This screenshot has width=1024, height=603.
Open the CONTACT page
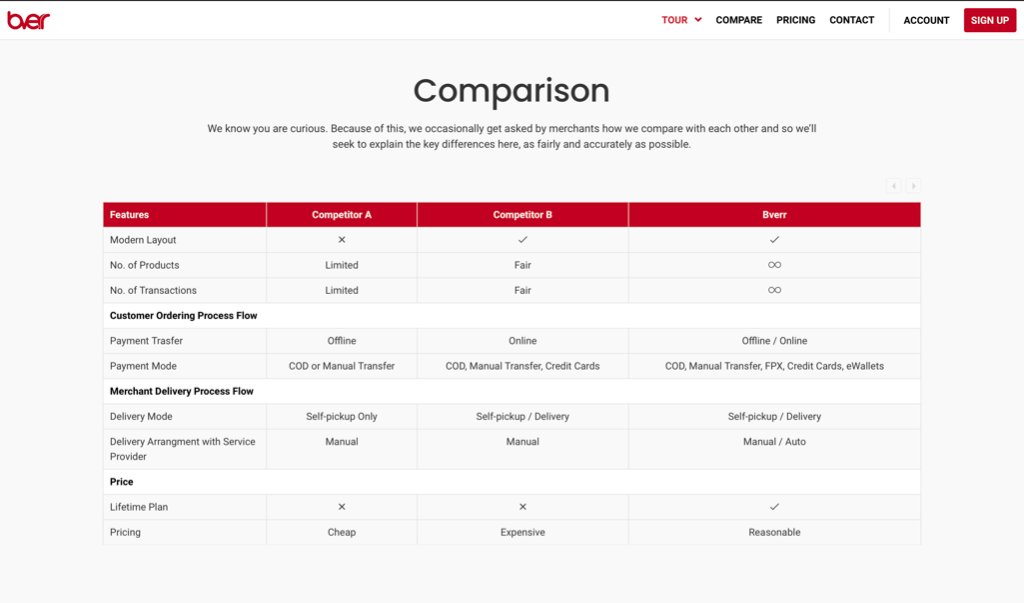tap(852, 20)
